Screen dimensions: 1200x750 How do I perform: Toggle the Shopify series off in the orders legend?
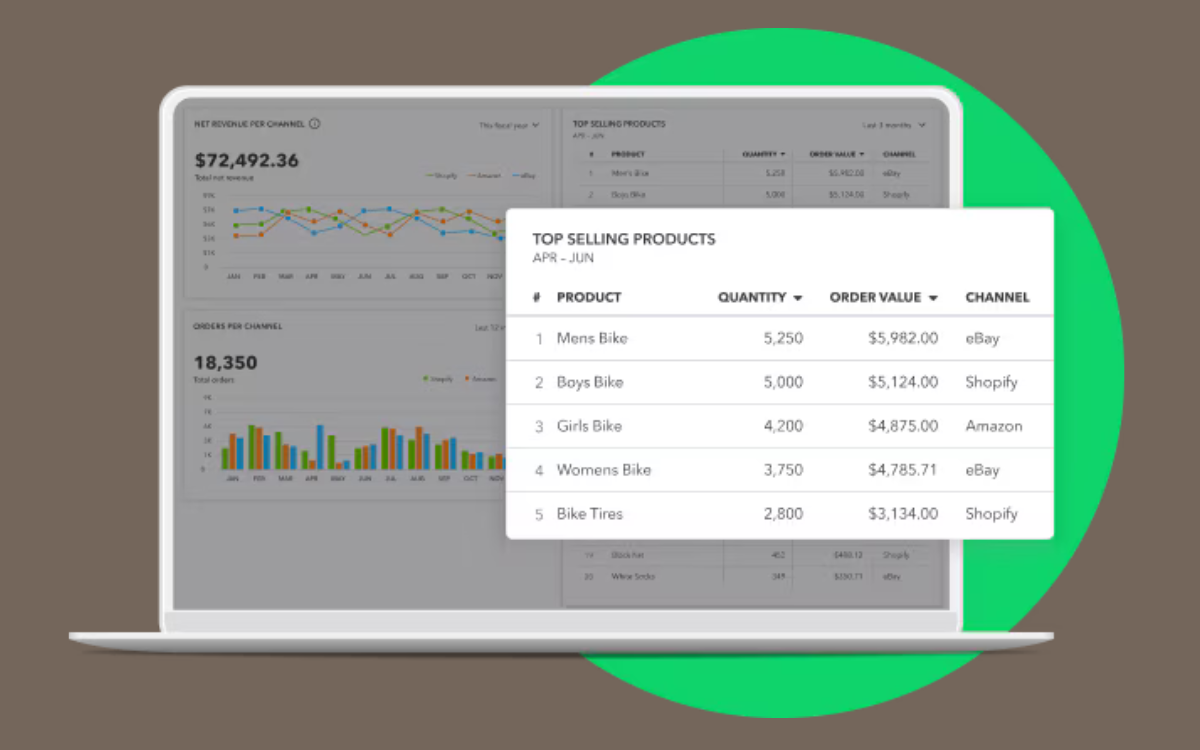(x=432, y=379)
